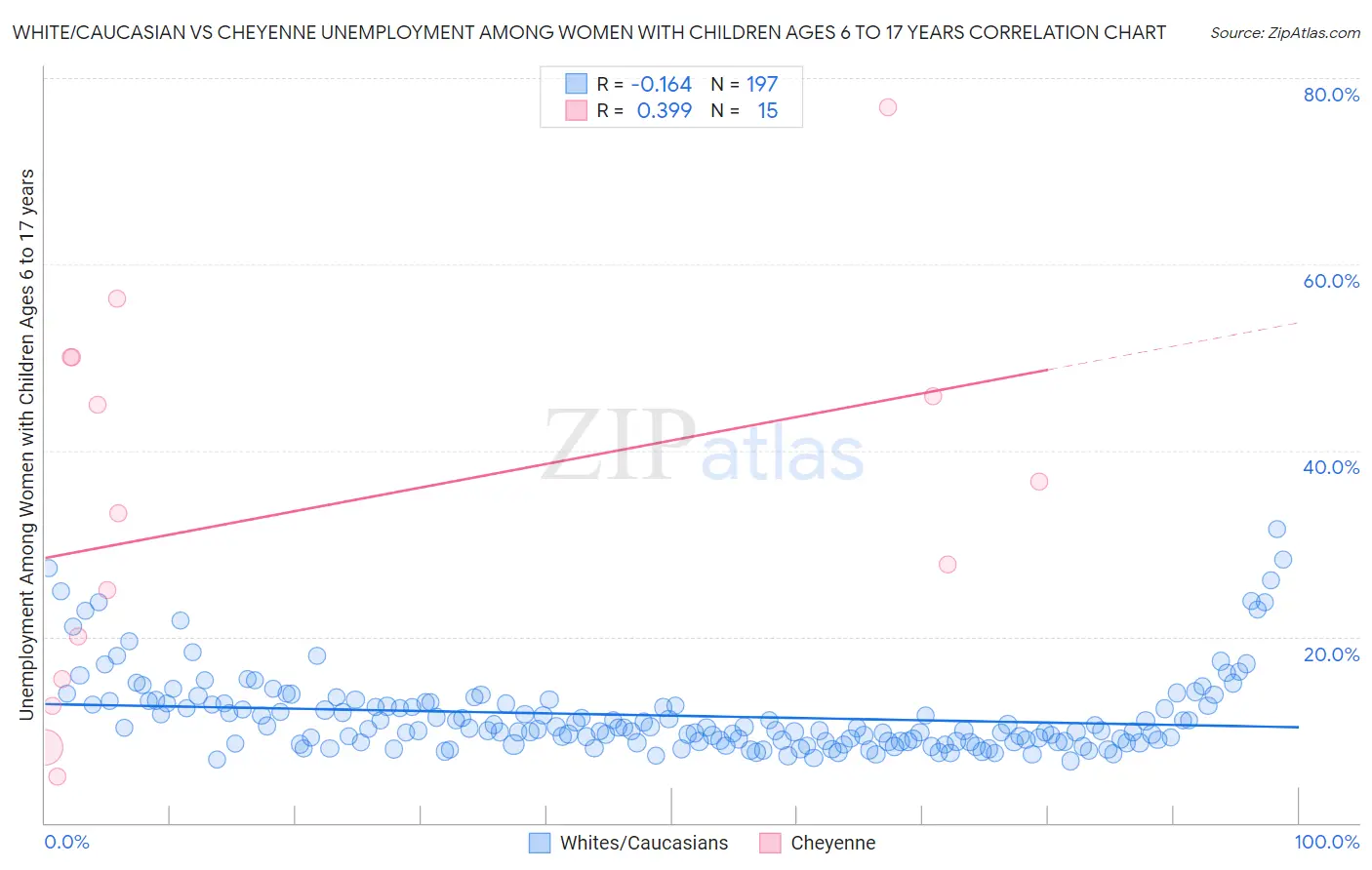Image resolution: width=1372 pixels, height=870 pixels.
Task: Click the Whites/Caucasians legend label
Action: [644, 843]
